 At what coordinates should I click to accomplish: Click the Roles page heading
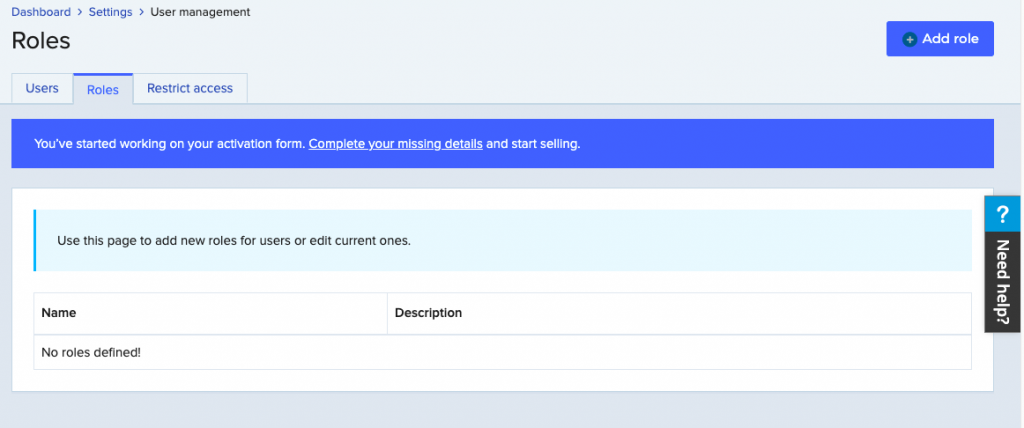tap(41, 41)
